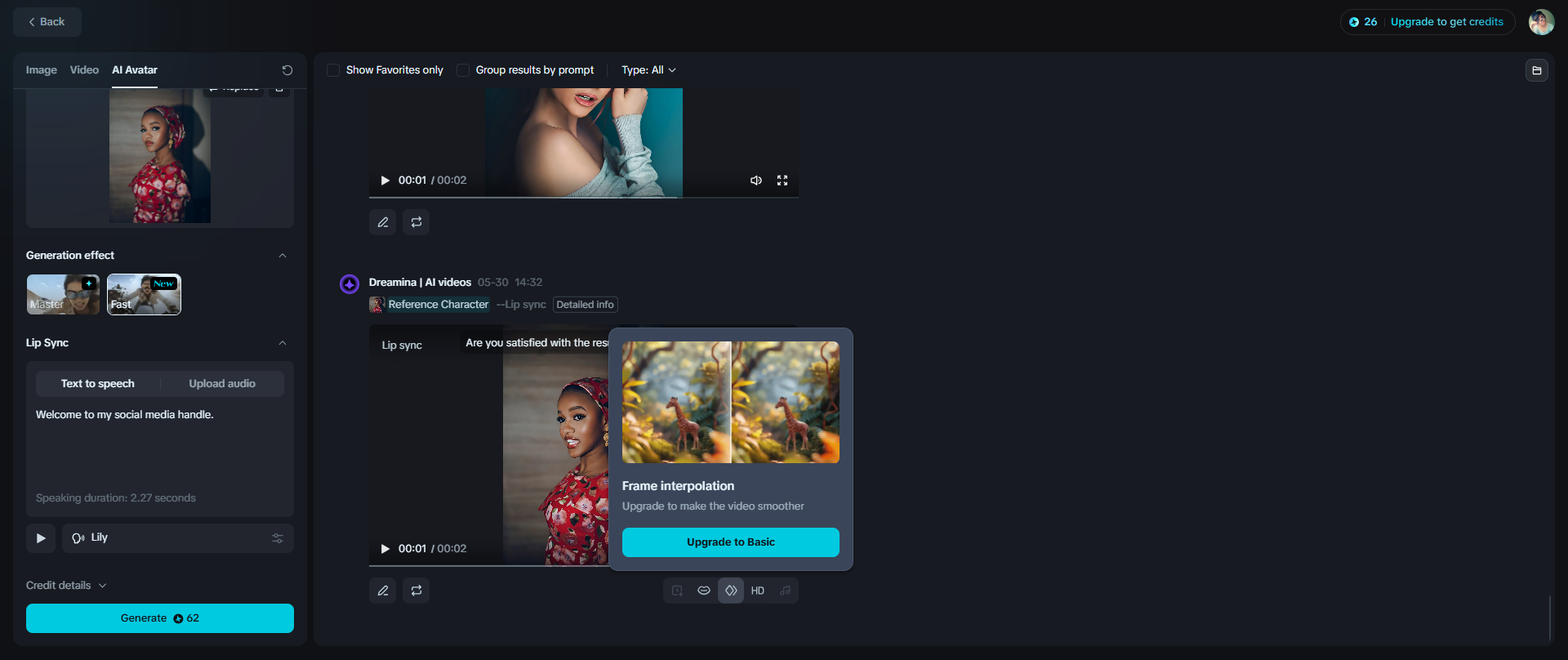The image size is (1568, 660).
Task: Select the frame interpolation icon
Action: pyautogui.click(x=731, y=591)
